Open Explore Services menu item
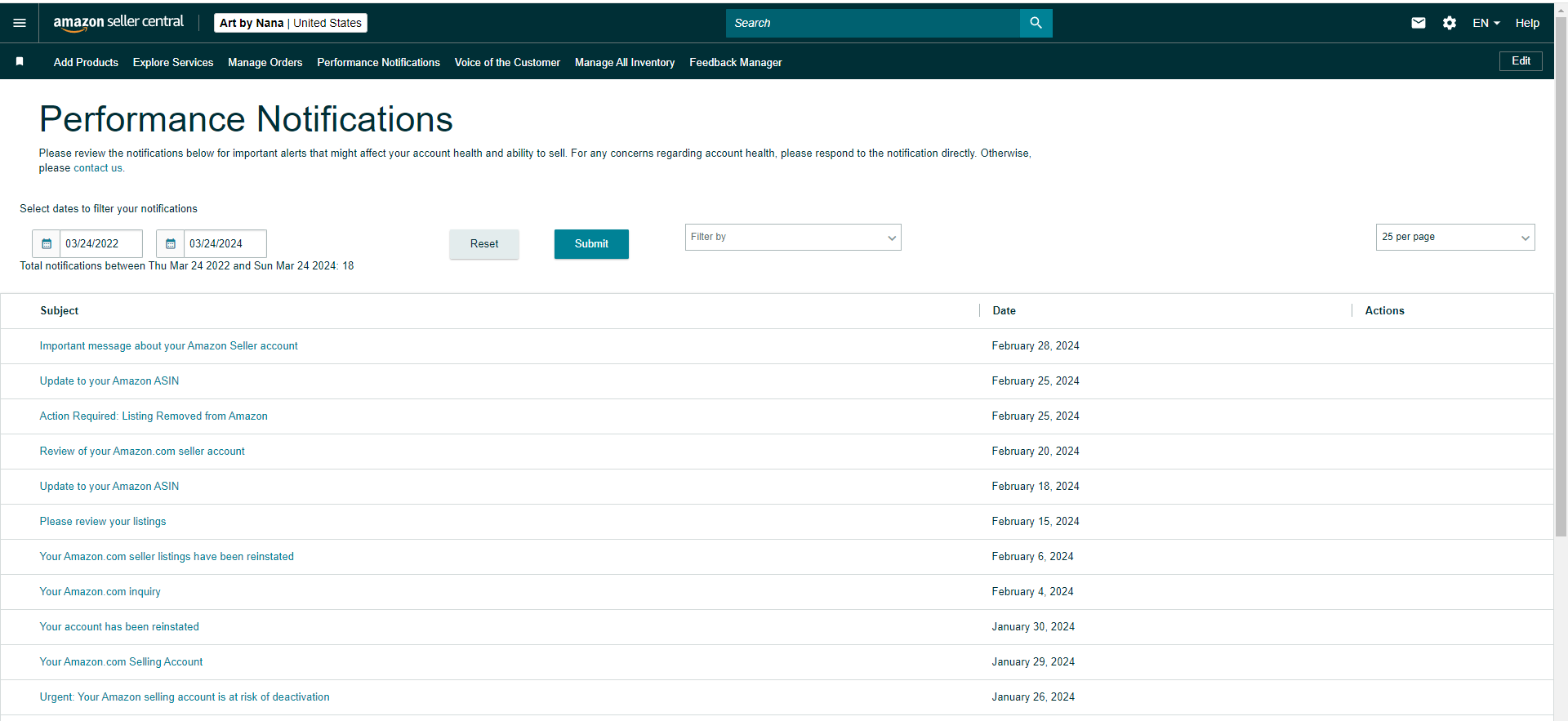 (173, 62)
